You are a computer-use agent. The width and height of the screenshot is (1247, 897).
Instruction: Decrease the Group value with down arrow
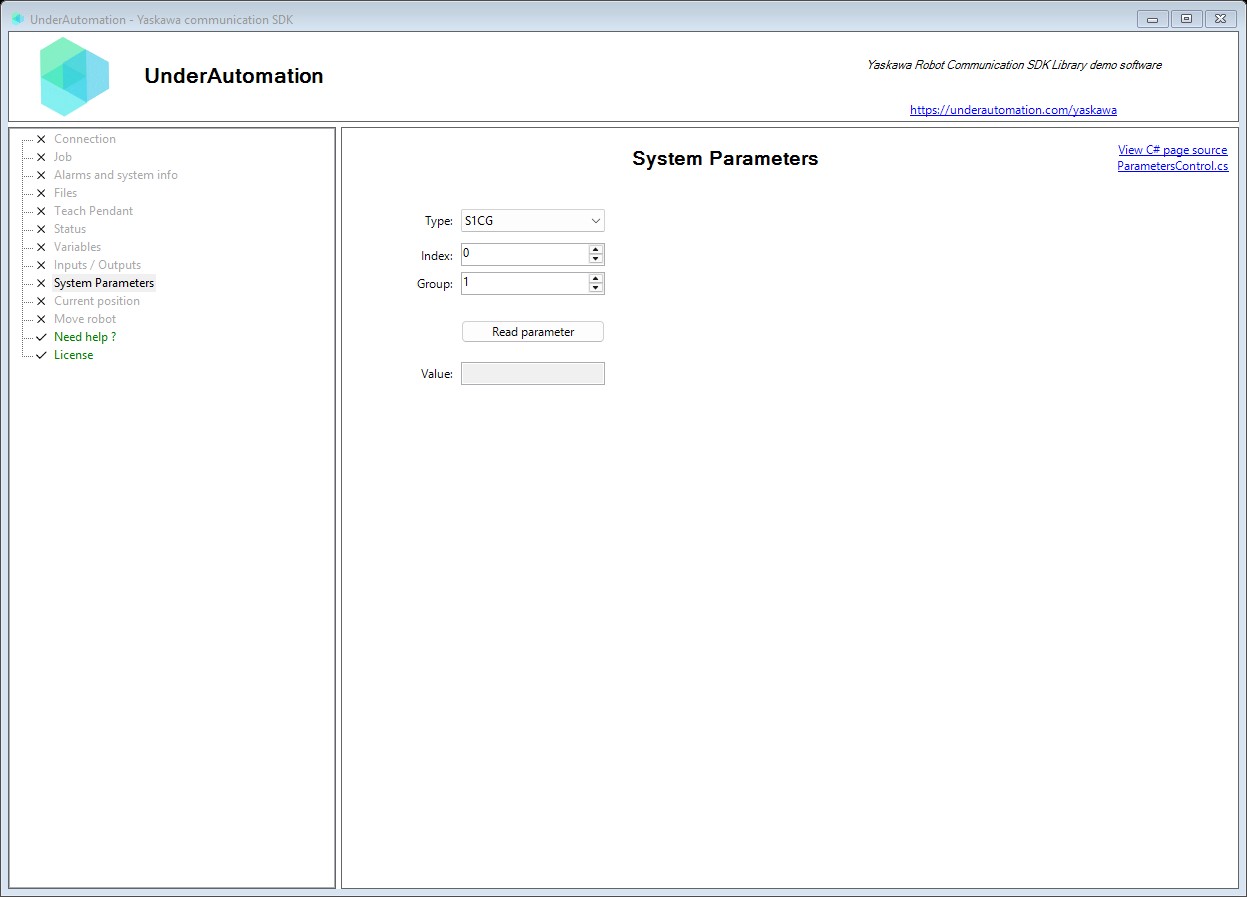click(x=596, y=288)
